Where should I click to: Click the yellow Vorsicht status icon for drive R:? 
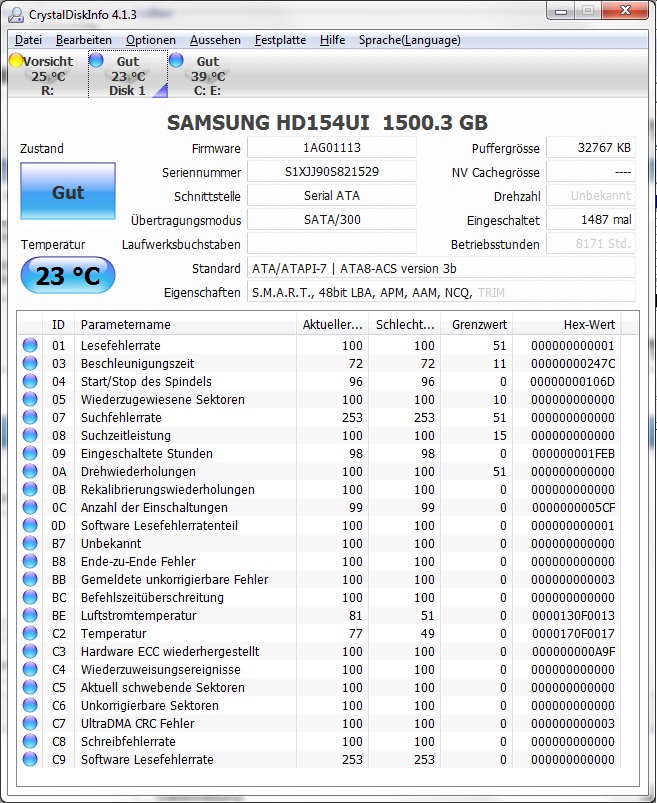[x=16, y=60]
